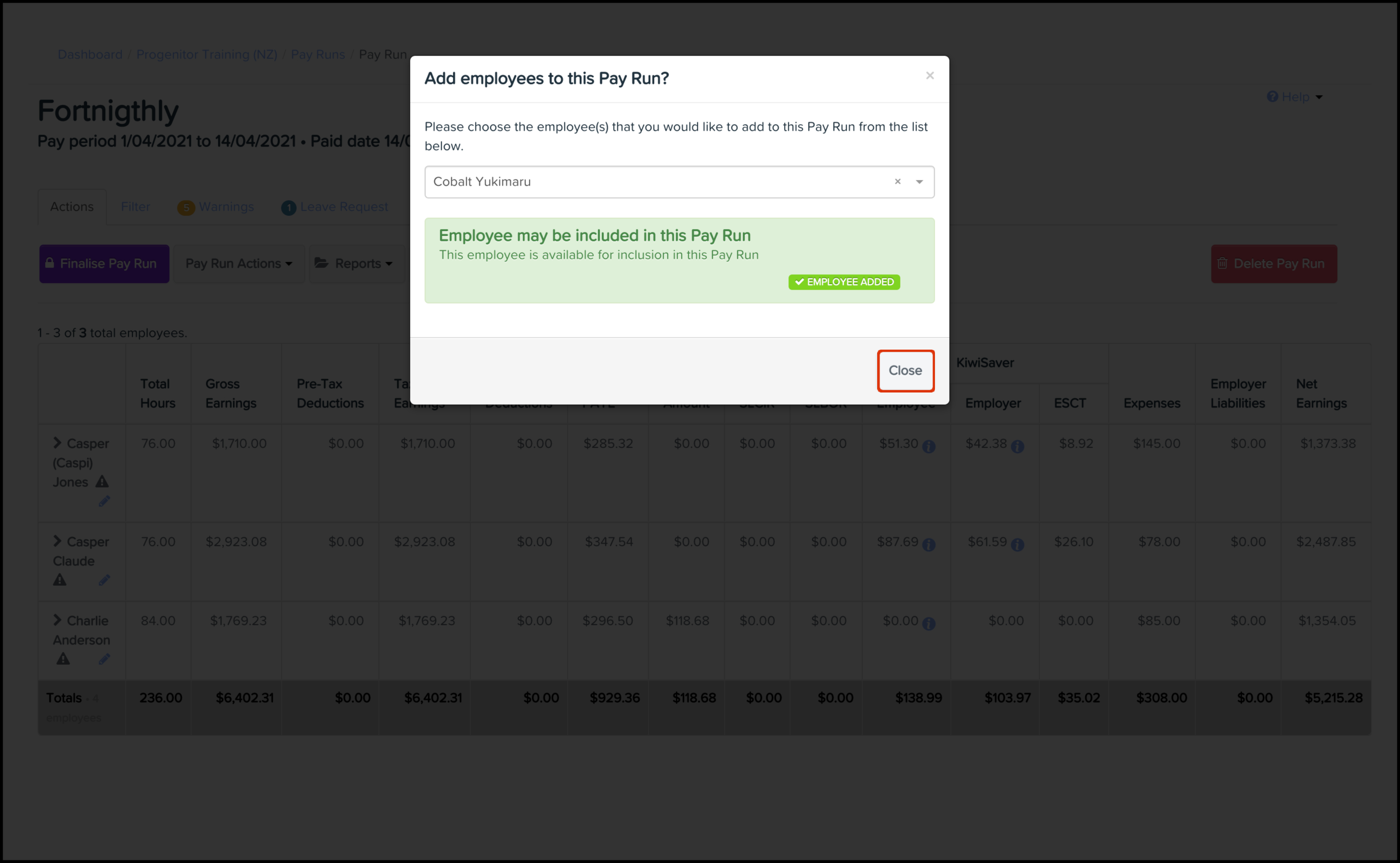This screenshot has width=1400, height=863.
Task: Click the warning triangle under Casper Claude
Action: [x=60, y=580]
